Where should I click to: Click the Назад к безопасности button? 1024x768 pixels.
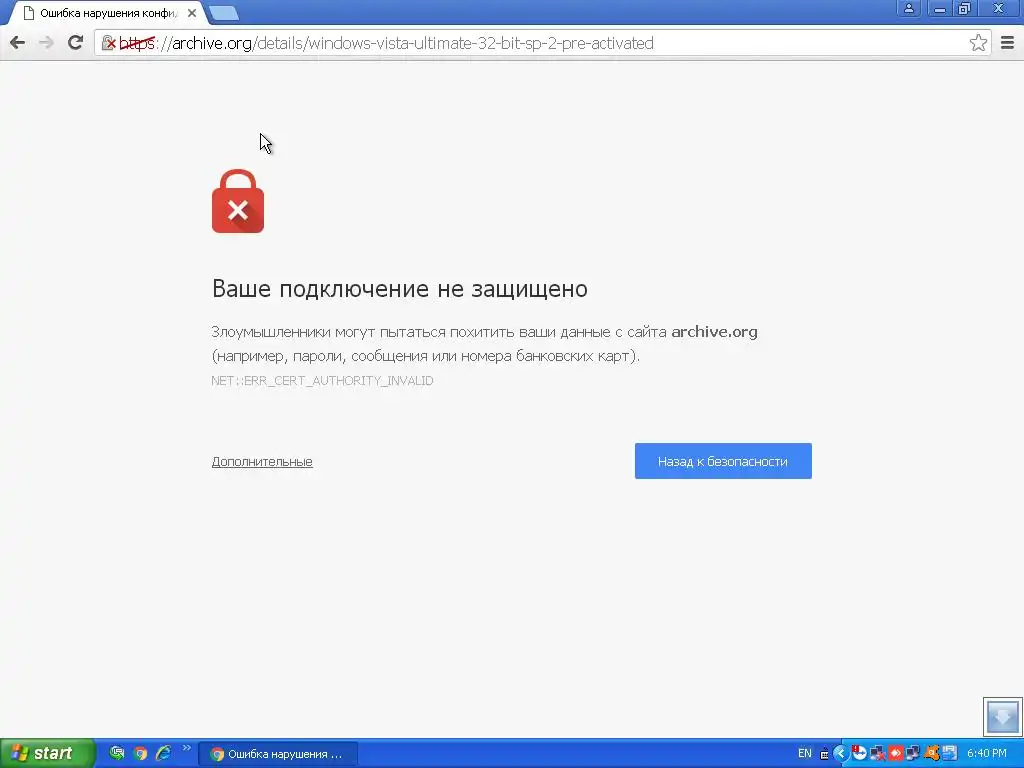point(723,461)
